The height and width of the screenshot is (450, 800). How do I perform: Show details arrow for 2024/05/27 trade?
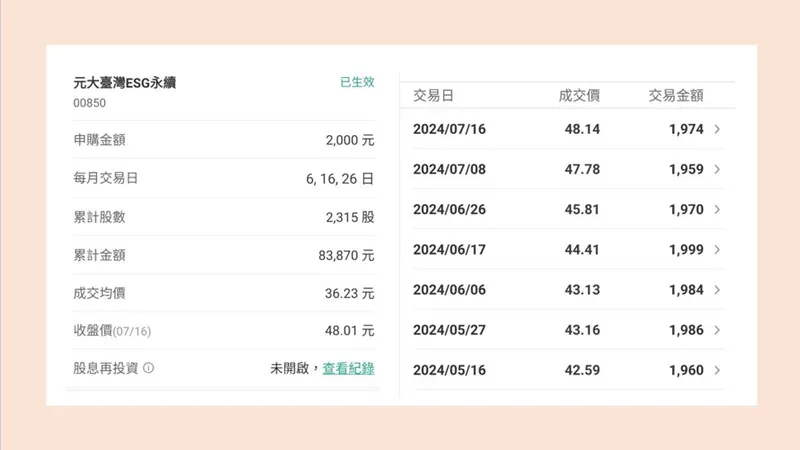(718, 330)
